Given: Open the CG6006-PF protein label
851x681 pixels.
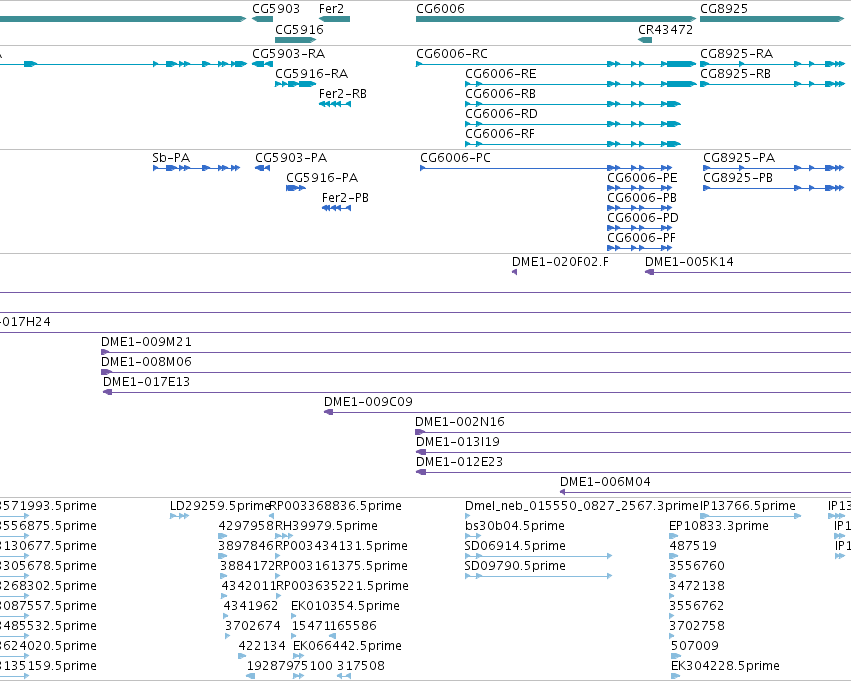Looking at the screenshot, I should 642,238.
